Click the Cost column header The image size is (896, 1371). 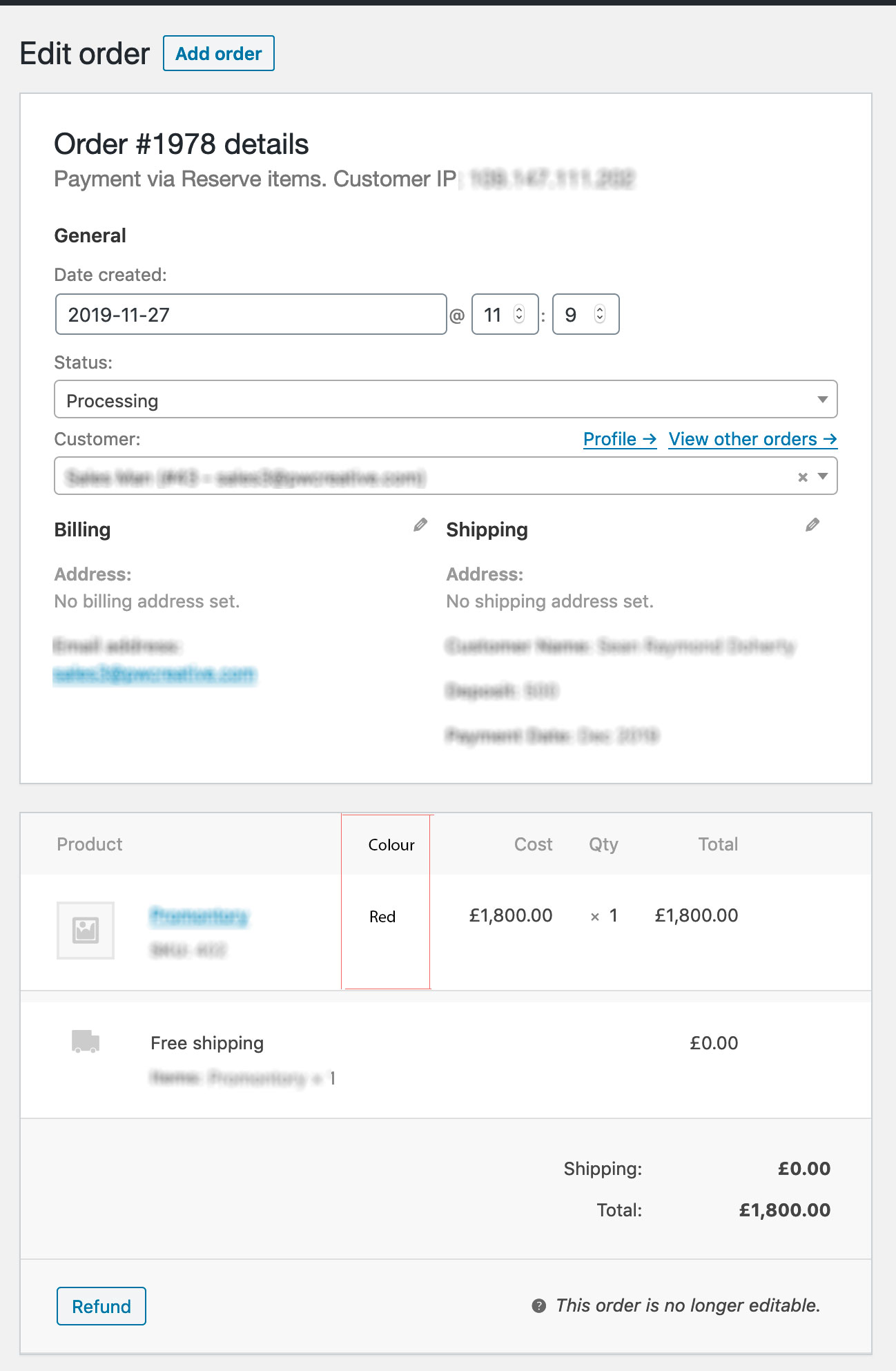[x=533, y=844]
